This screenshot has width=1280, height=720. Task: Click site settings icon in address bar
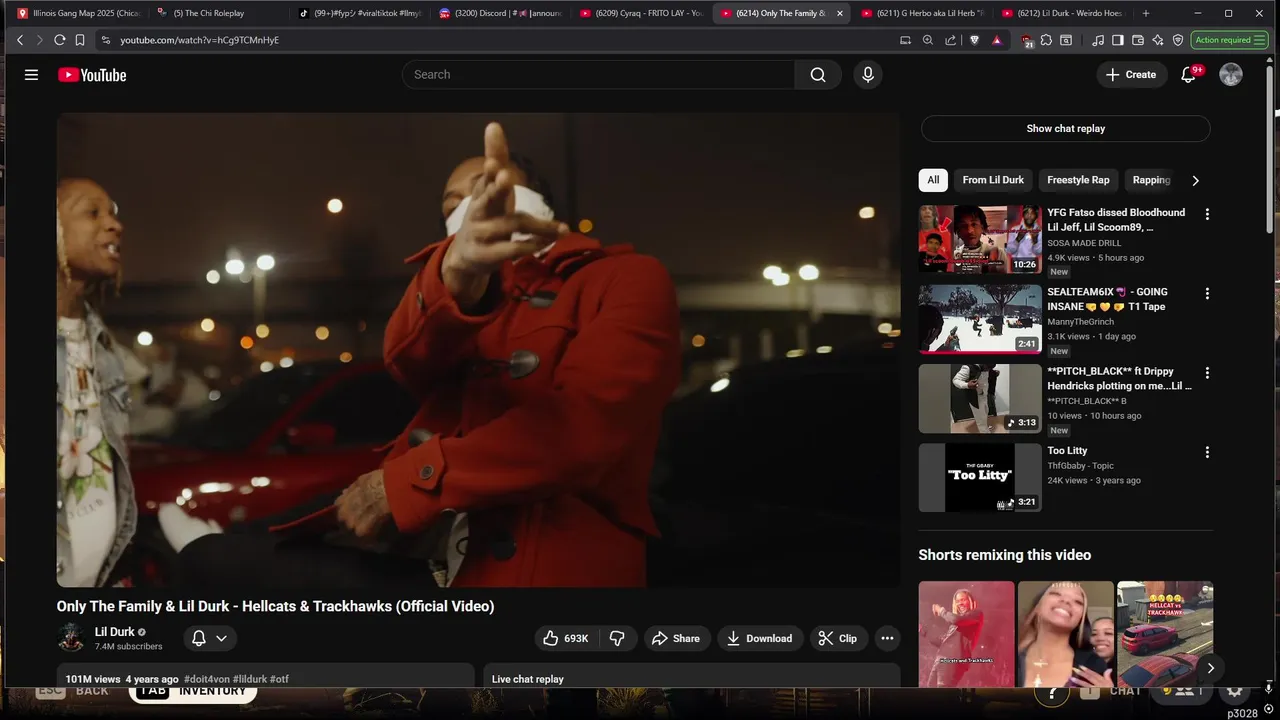tap(105, 40)
